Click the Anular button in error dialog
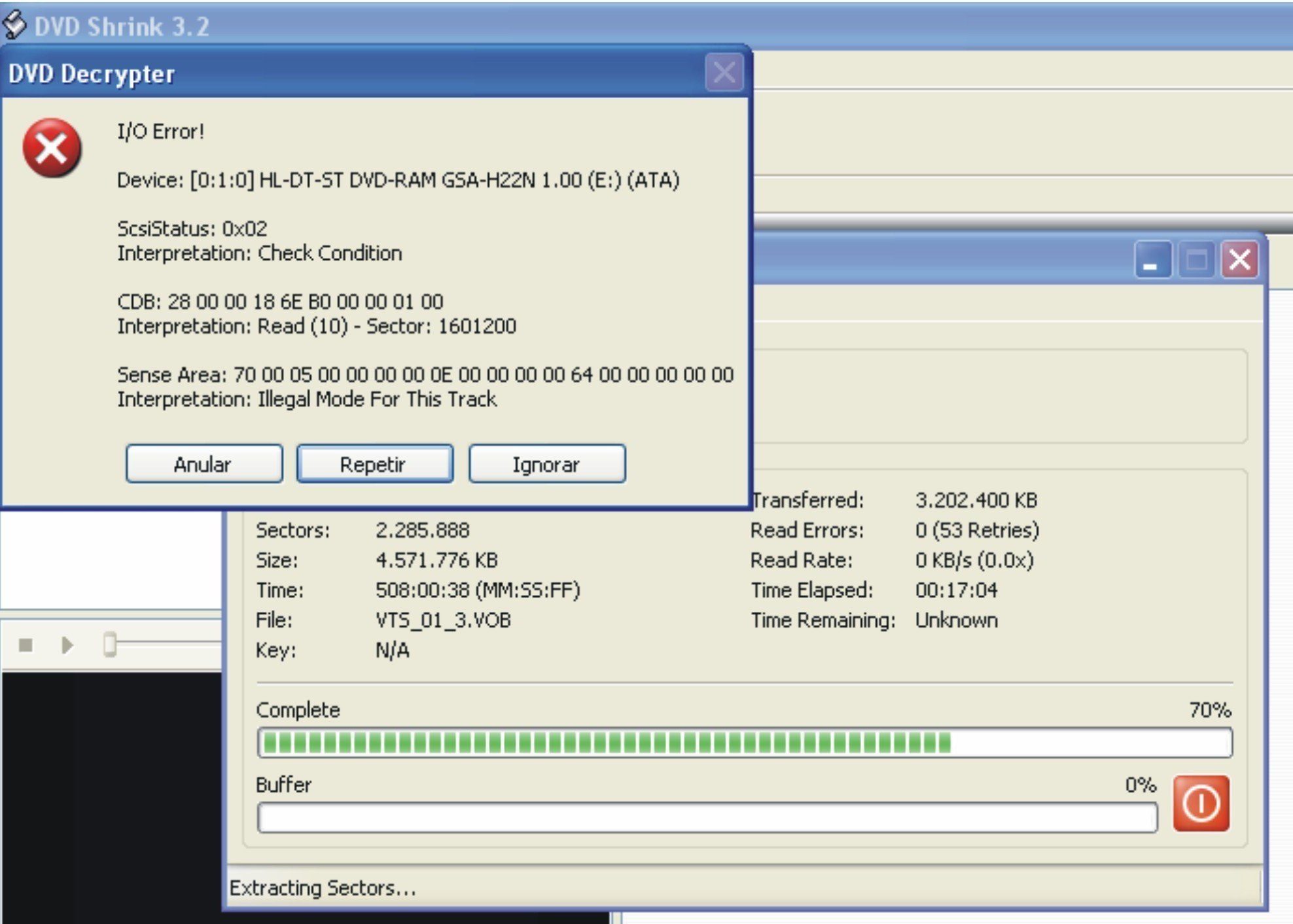The width and height of the screenshot is (1293, 924). click(x=204, y=464)
